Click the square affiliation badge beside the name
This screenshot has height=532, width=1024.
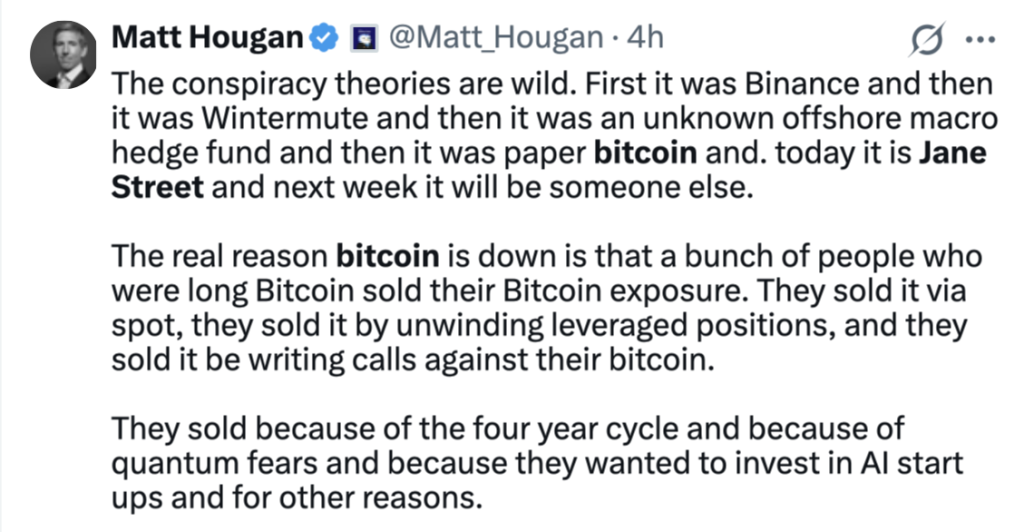361,40
